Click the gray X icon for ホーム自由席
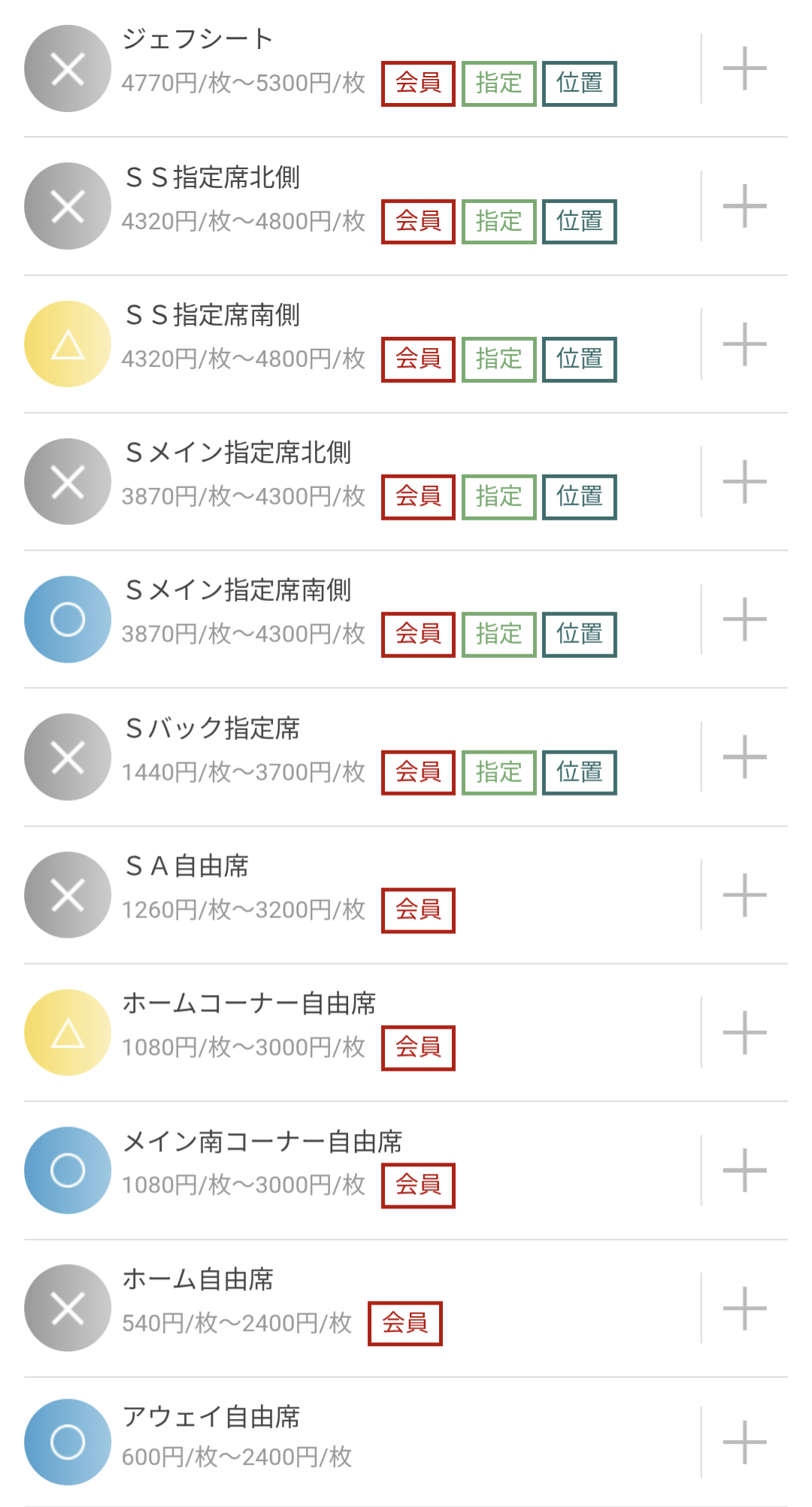 point(68,1308)
